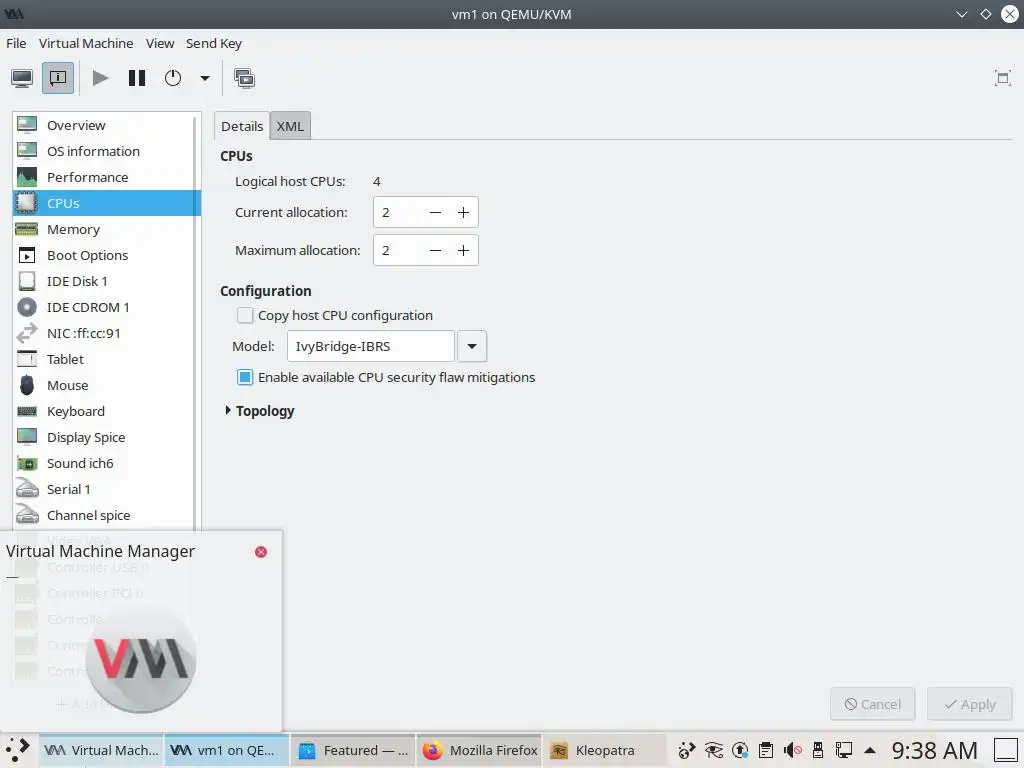This screenshot has width=1024, height=768.
Task: Open the Virtual Machine menu
Action: (86, 43)
